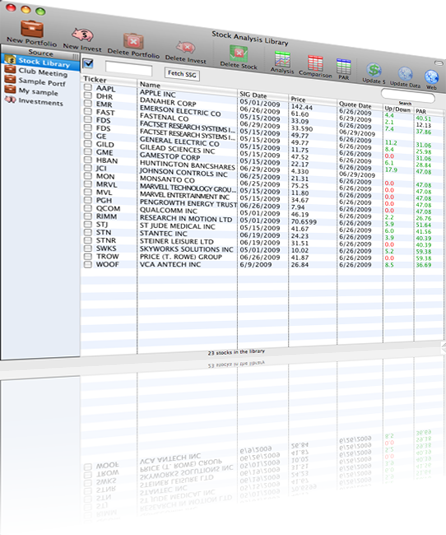Image resolution: width=446 pixels, height=535 pixels.
Task: Click the Update $ dollar icon
Action: pyautogui.click(x=374, y=70)
